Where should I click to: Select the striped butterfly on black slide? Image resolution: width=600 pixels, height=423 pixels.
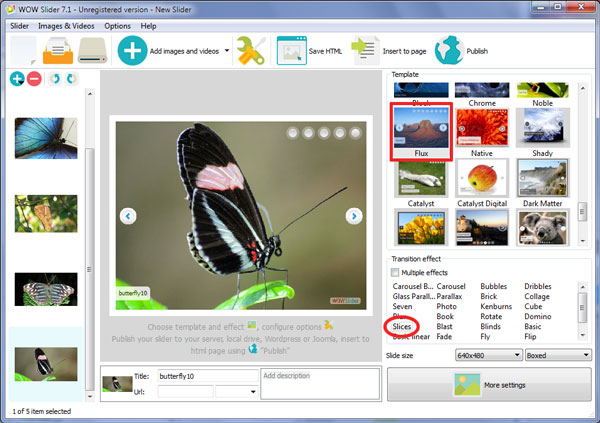[x=46, y=289]
